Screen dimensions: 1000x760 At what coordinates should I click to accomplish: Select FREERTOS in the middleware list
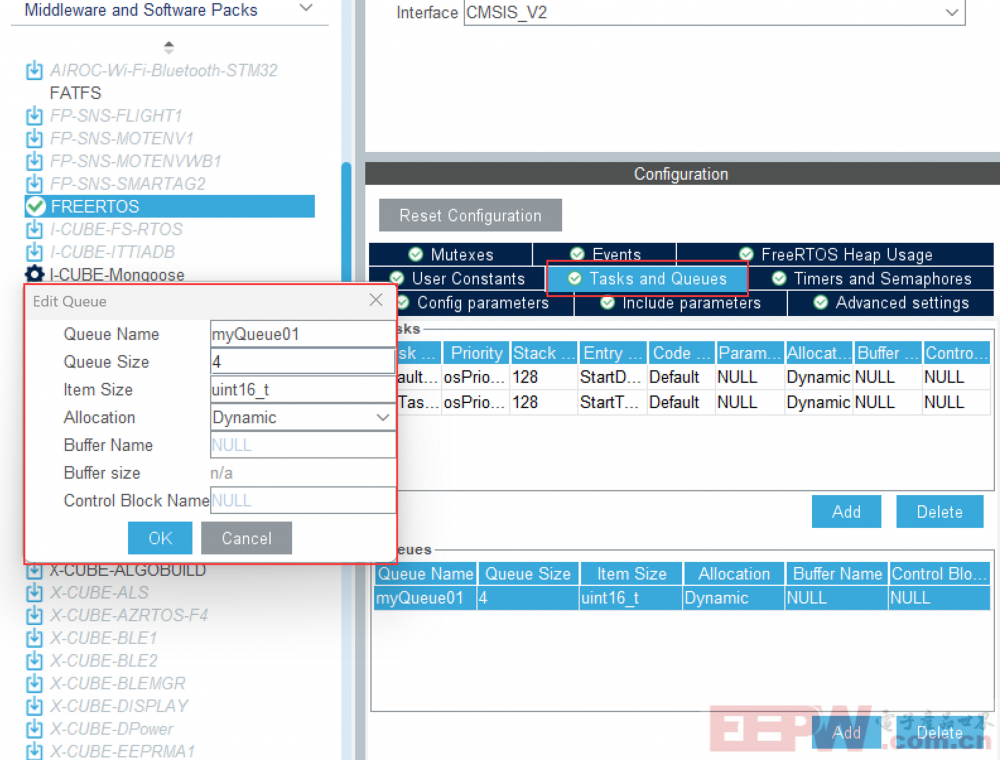[170, 207]
